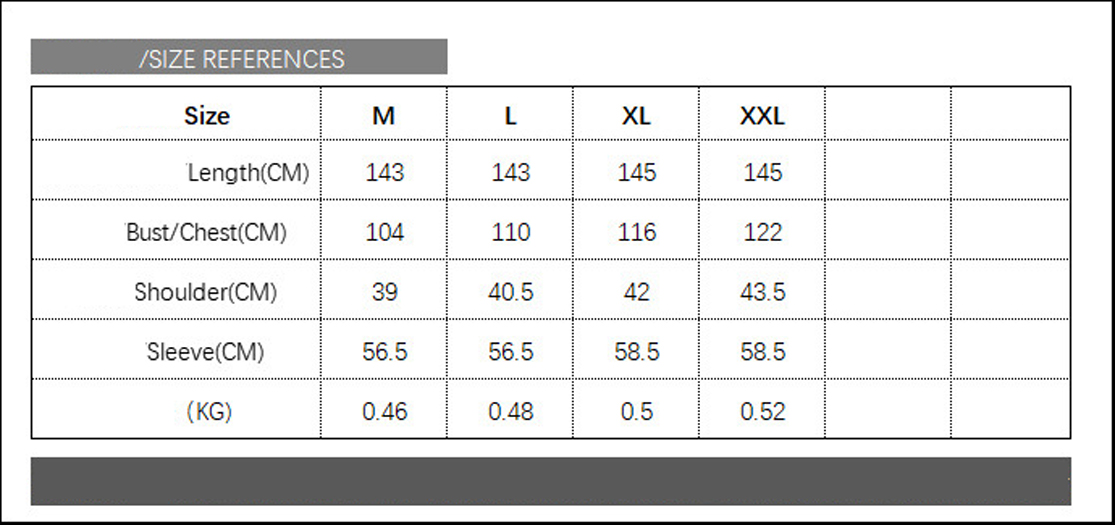Screen dimensions: 1115x525
Task: Click the XXL size column header
Action: point(762,116)
